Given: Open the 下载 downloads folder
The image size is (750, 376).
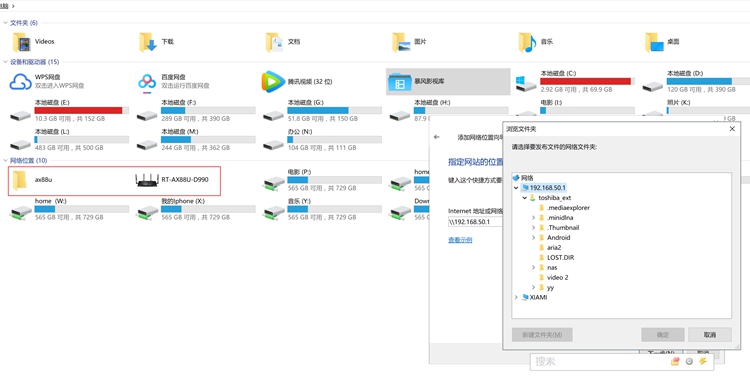Looking at the screenshot, I should pyautogui.click(x=148, y=42).
